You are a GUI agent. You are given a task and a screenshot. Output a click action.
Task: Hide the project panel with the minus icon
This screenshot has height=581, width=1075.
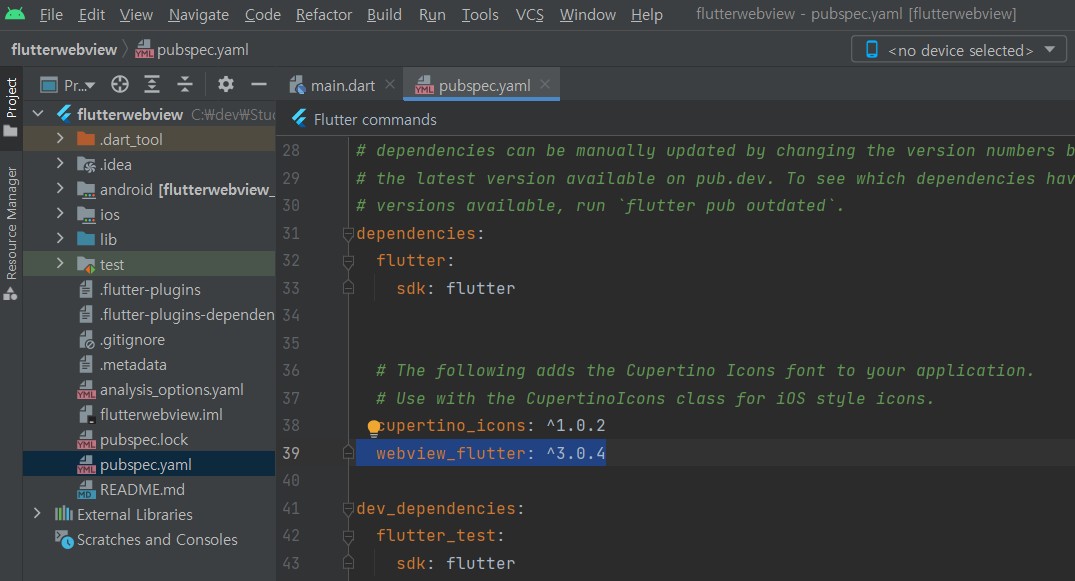[258, 84]
